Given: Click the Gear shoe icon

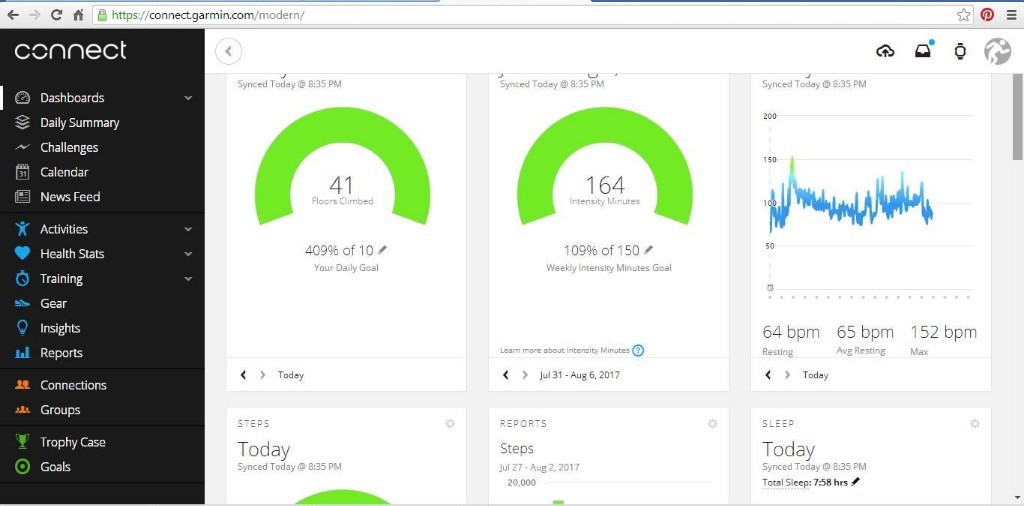Looking at the screenshot, I should click(23, 303).
